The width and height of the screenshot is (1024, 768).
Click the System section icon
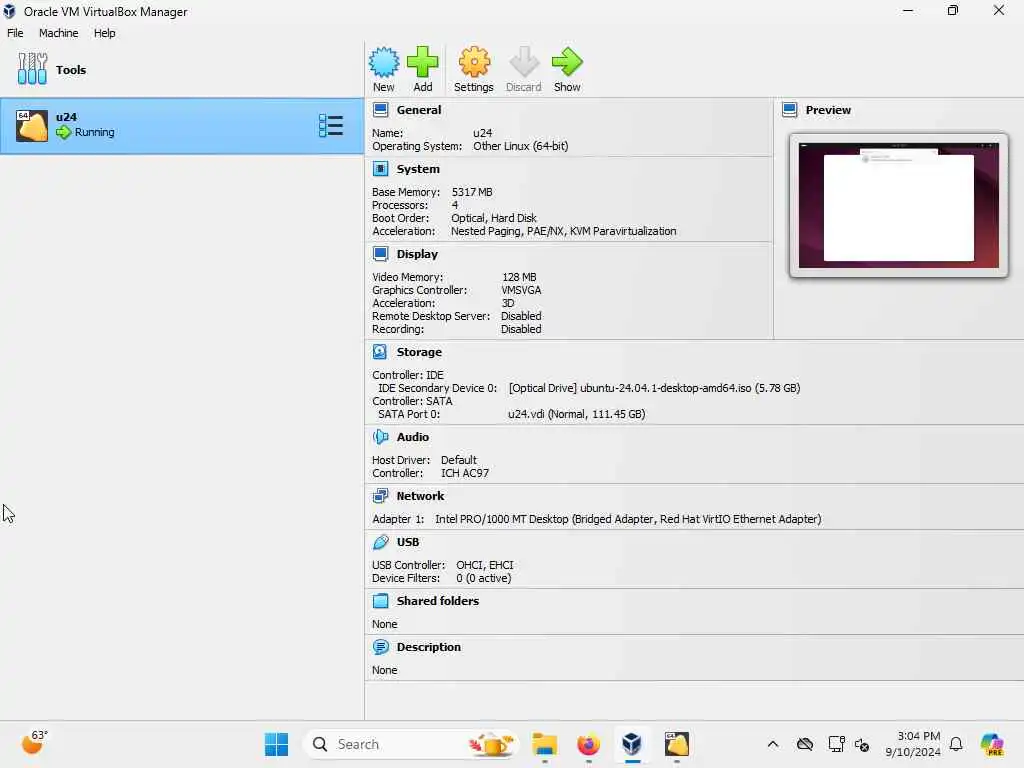pyautogui.click(x=381, y=168)
